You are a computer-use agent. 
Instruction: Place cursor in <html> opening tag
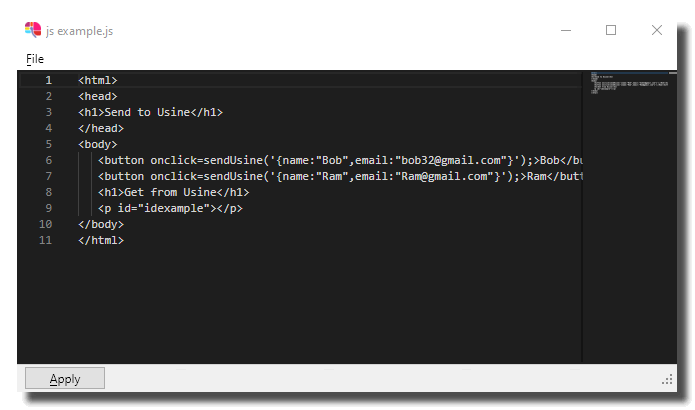click(98, 80)
